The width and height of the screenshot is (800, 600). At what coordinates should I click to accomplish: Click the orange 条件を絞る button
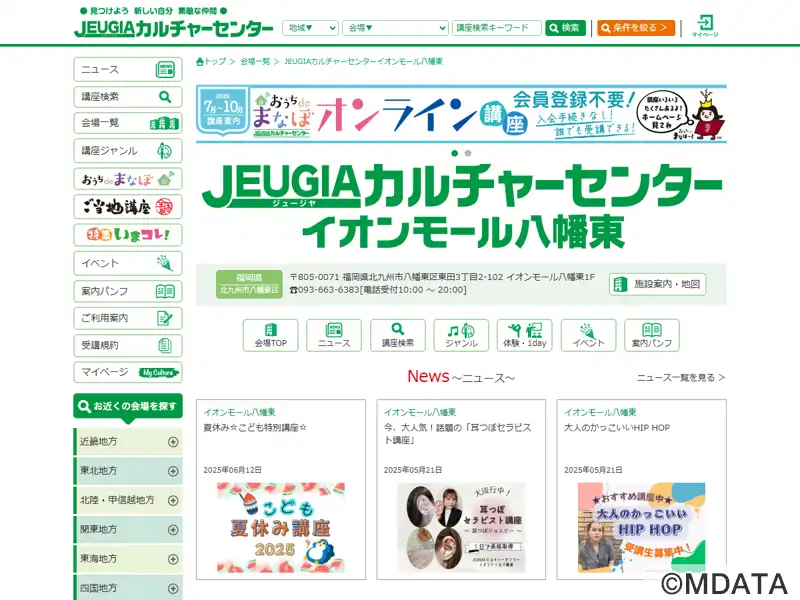coord(636,28)
